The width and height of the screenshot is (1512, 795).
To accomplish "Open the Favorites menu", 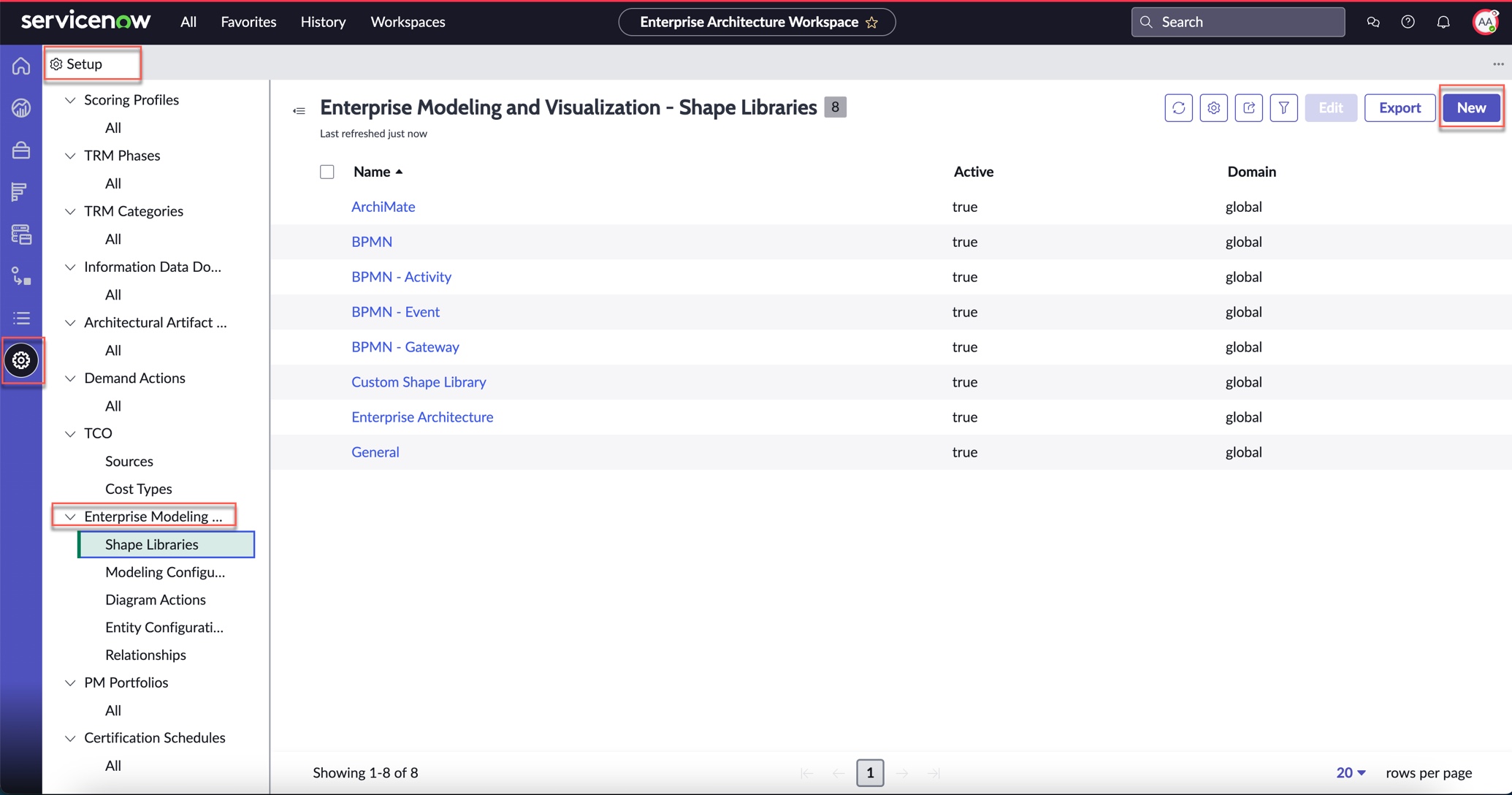I will (248, 22).
